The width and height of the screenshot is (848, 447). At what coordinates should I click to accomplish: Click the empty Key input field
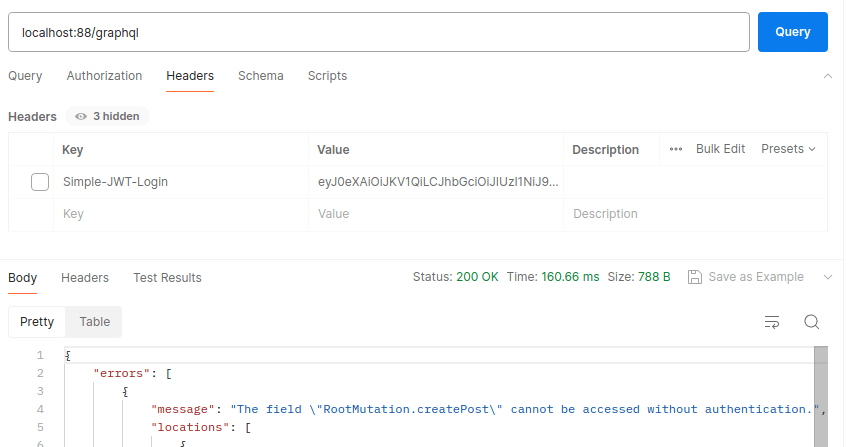coord(181,214)
